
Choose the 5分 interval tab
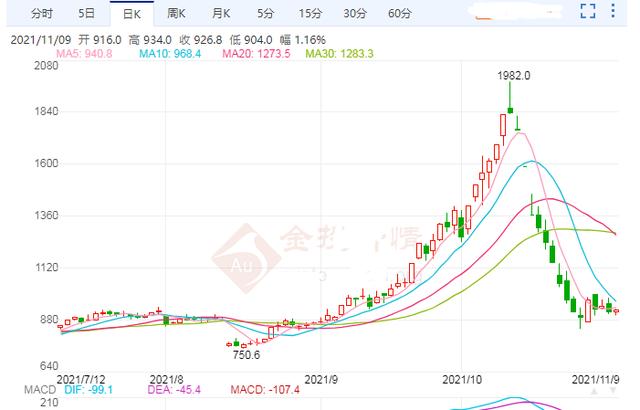pos(265,14)
